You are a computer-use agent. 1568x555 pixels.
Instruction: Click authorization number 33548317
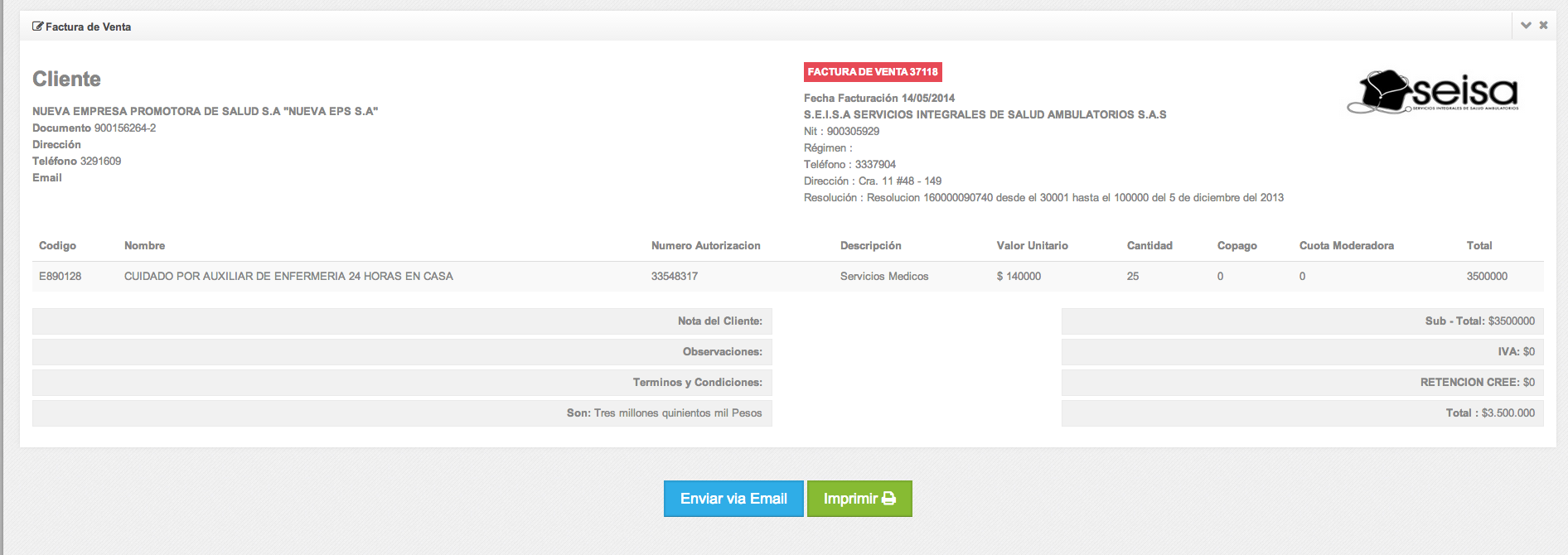click(x=674, y=277)
